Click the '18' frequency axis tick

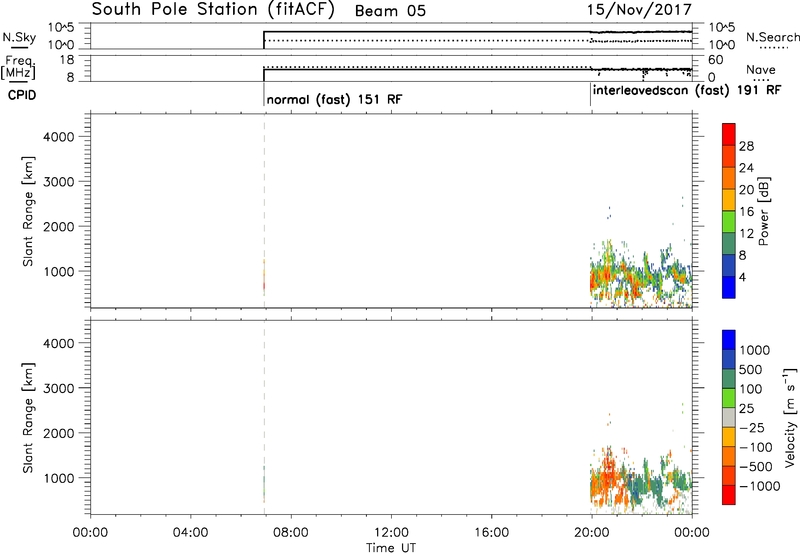[x=66, y=60]
